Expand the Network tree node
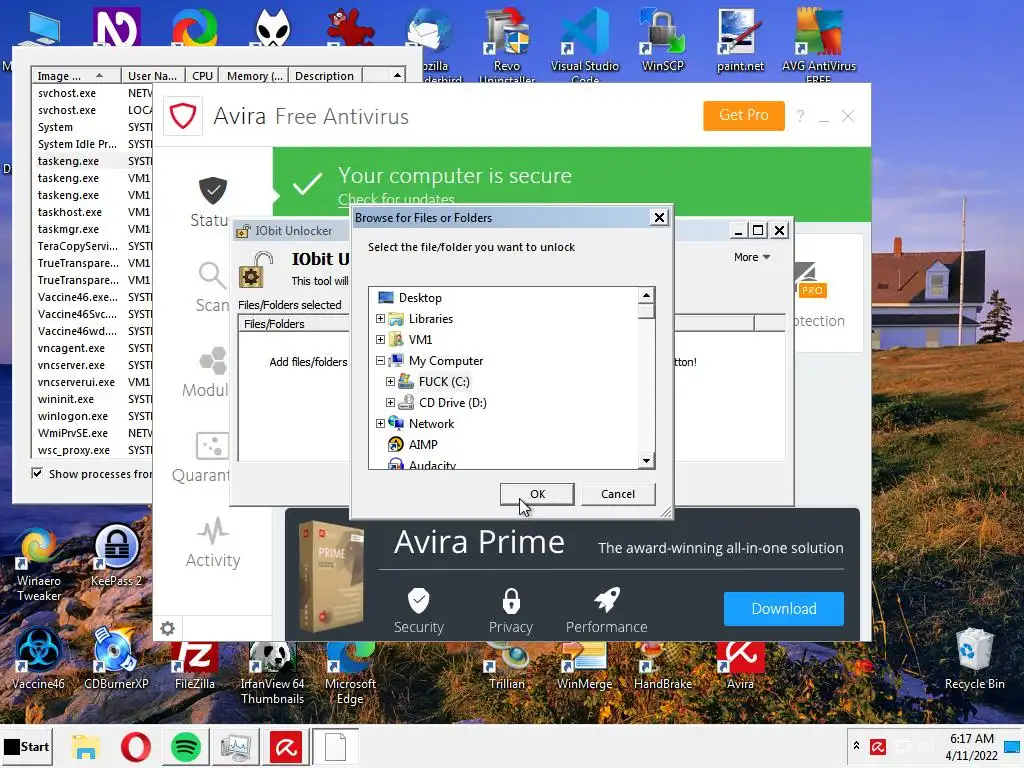This screenshot has width=1024, height=768. 380,423
